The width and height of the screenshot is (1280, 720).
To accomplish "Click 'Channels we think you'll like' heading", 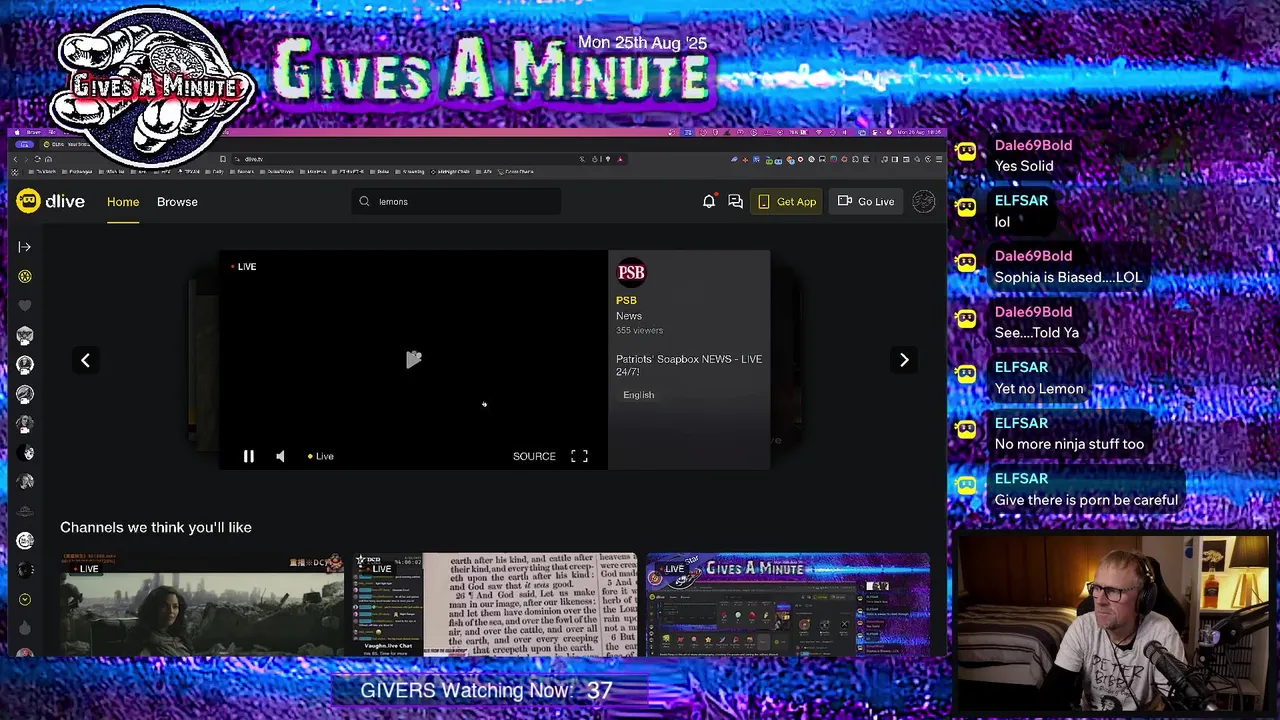I will pyautogui.click(x=156, y=527).
